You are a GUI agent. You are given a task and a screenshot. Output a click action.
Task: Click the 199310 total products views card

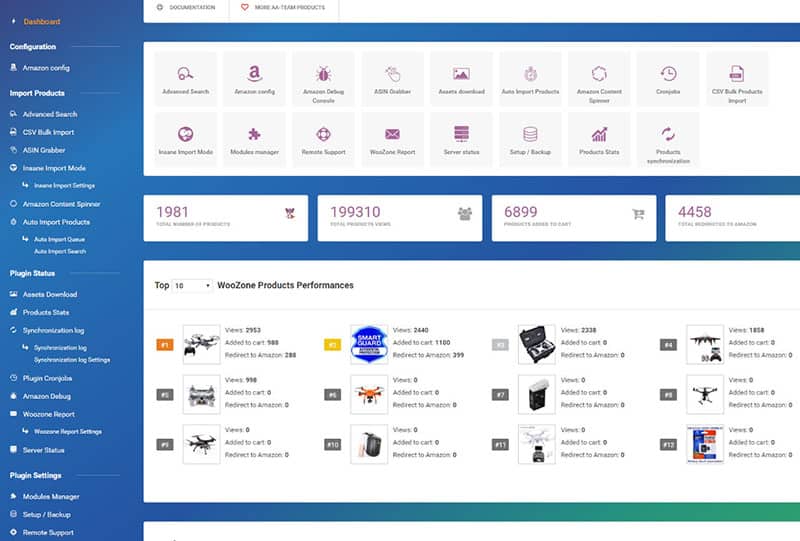click(x=399, y=218)
